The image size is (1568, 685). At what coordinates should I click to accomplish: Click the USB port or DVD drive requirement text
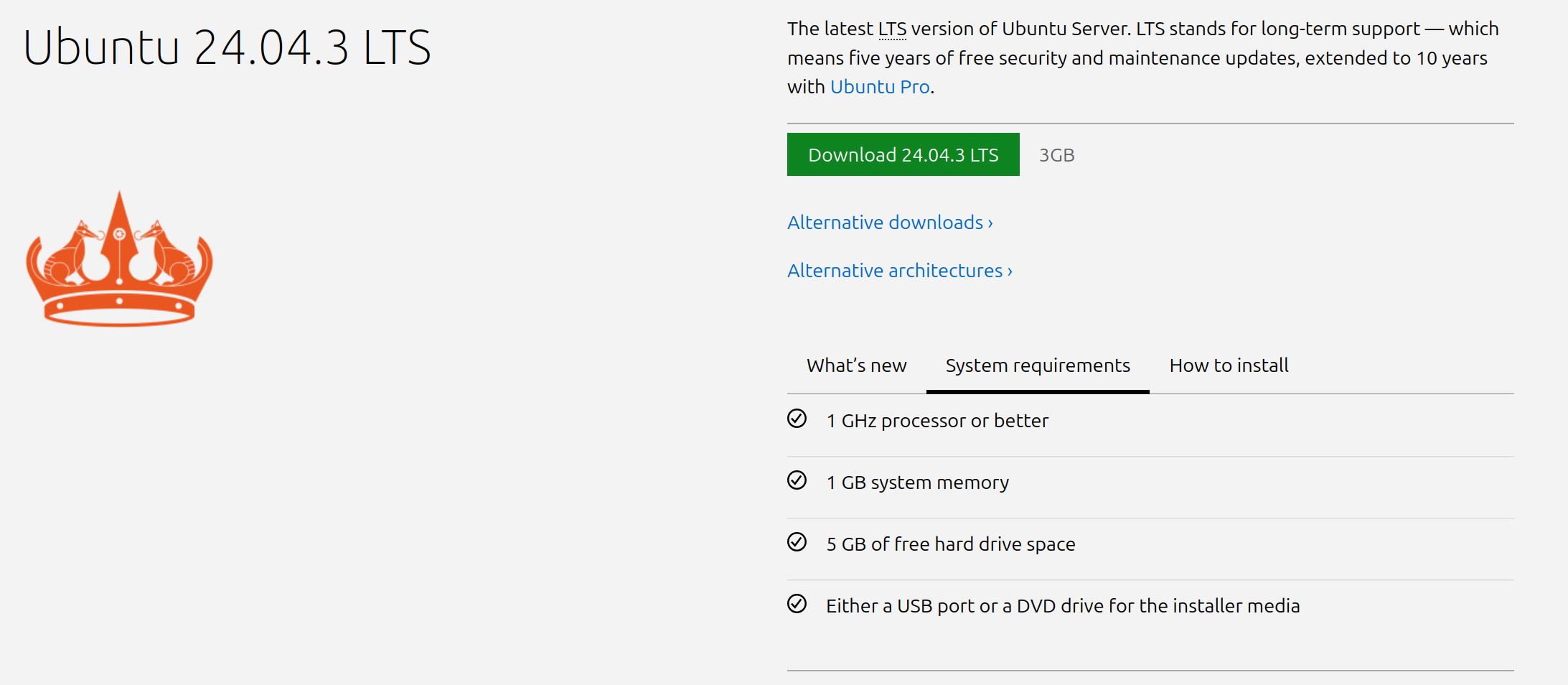coord(1063,606)
